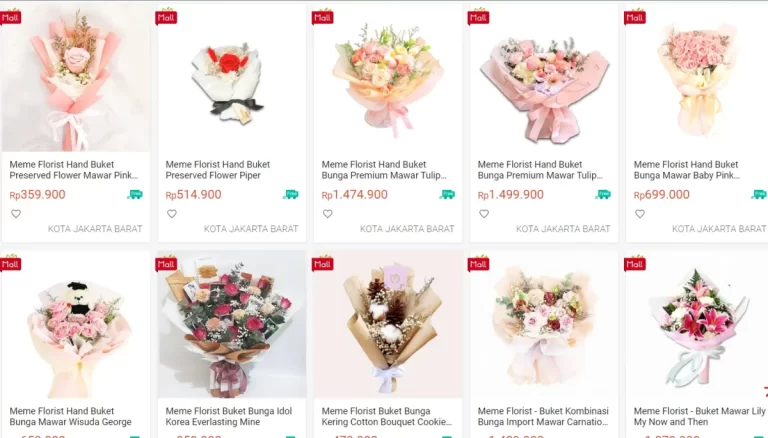Open Meme Florist Hand Buket Preserved Flower Piper
This screenshot has width=768, height=438.
click(x=217, y=170)
